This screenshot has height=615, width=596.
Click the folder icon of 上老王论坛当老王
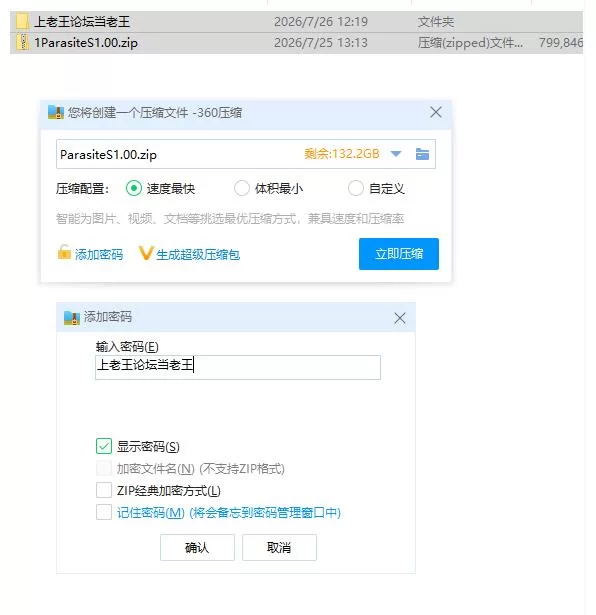(22, 21)
